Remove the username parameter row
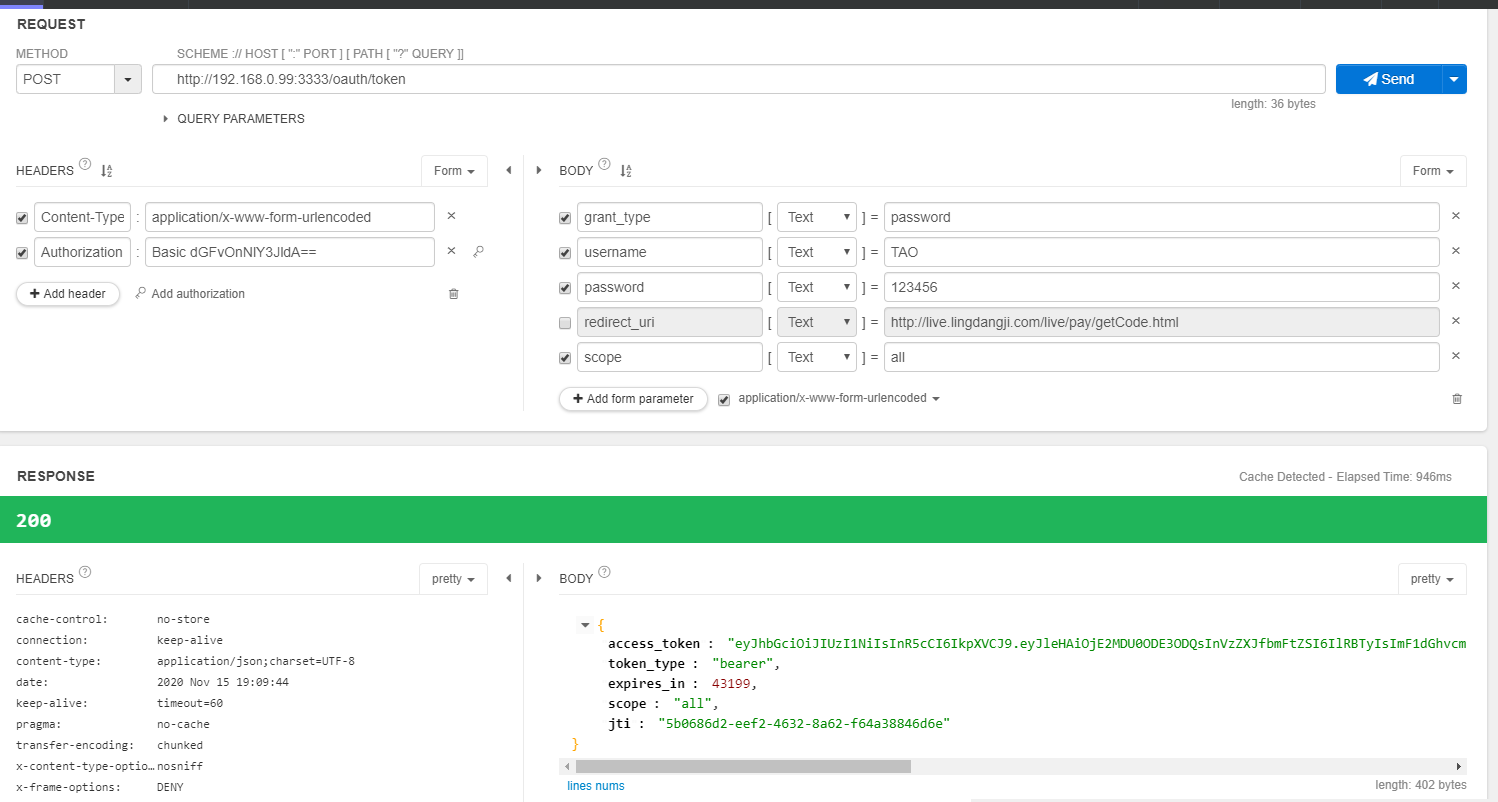Screen dimensions: 1498x802 [1456, 251]
